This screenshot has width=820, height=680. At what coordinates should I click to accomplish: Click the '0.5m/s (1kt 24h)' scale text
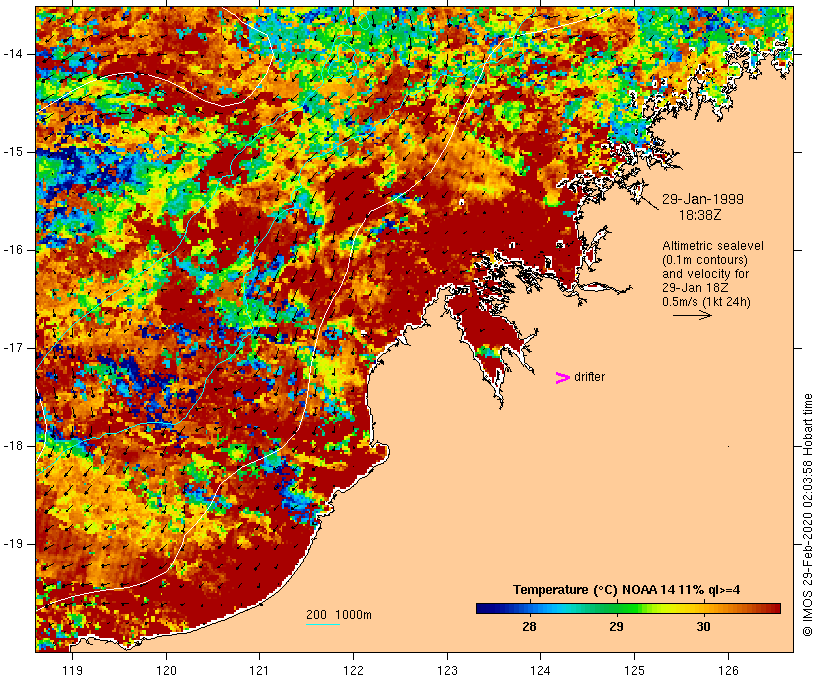pos(706,302)
